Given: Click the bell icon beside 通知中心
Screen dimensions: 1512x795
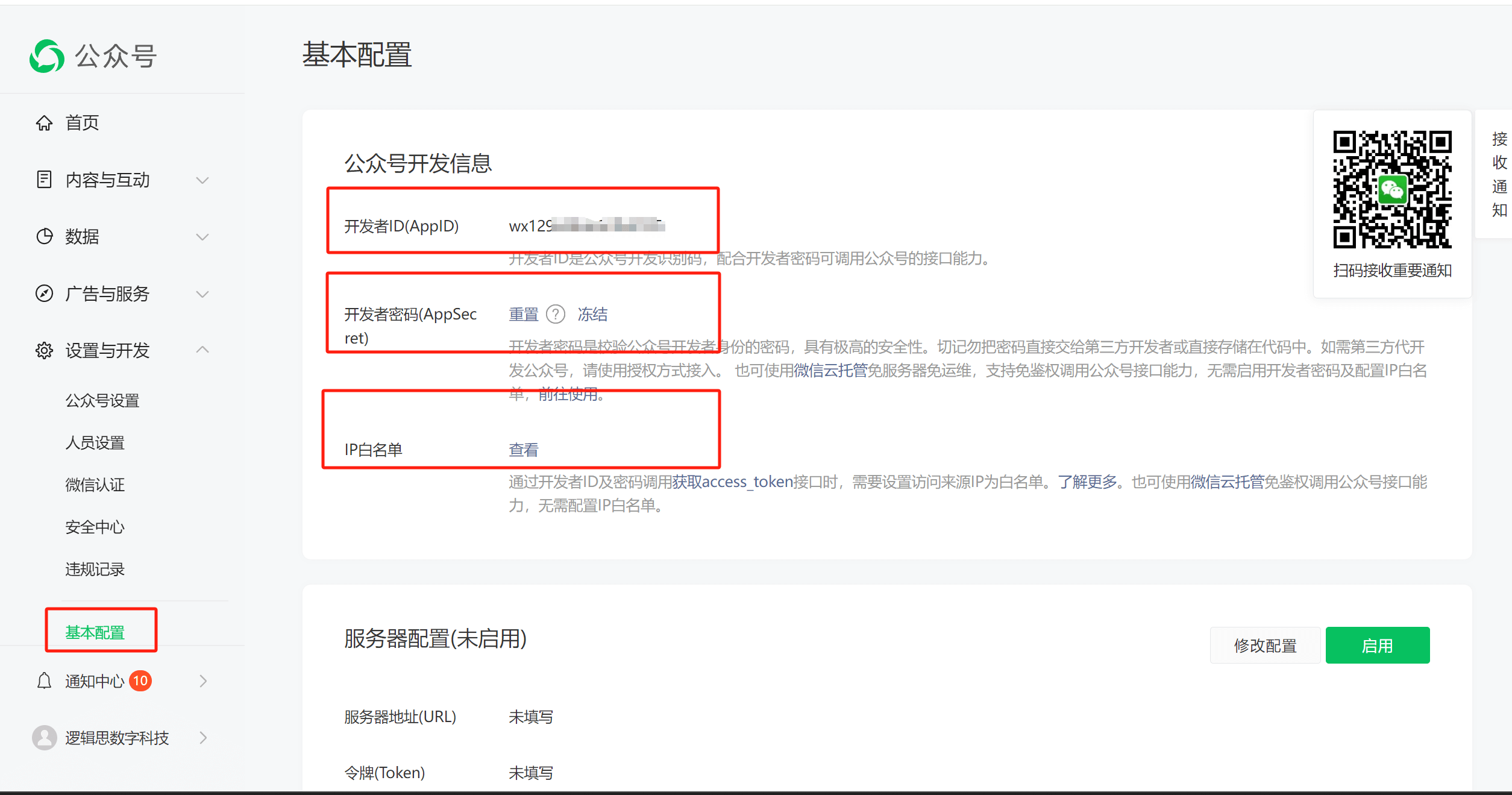Looking at the screenshot, I should click(44, 681).
